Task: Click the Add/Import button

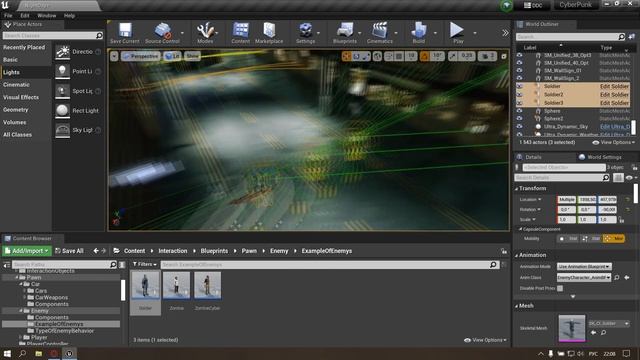Action: [27, 251]
